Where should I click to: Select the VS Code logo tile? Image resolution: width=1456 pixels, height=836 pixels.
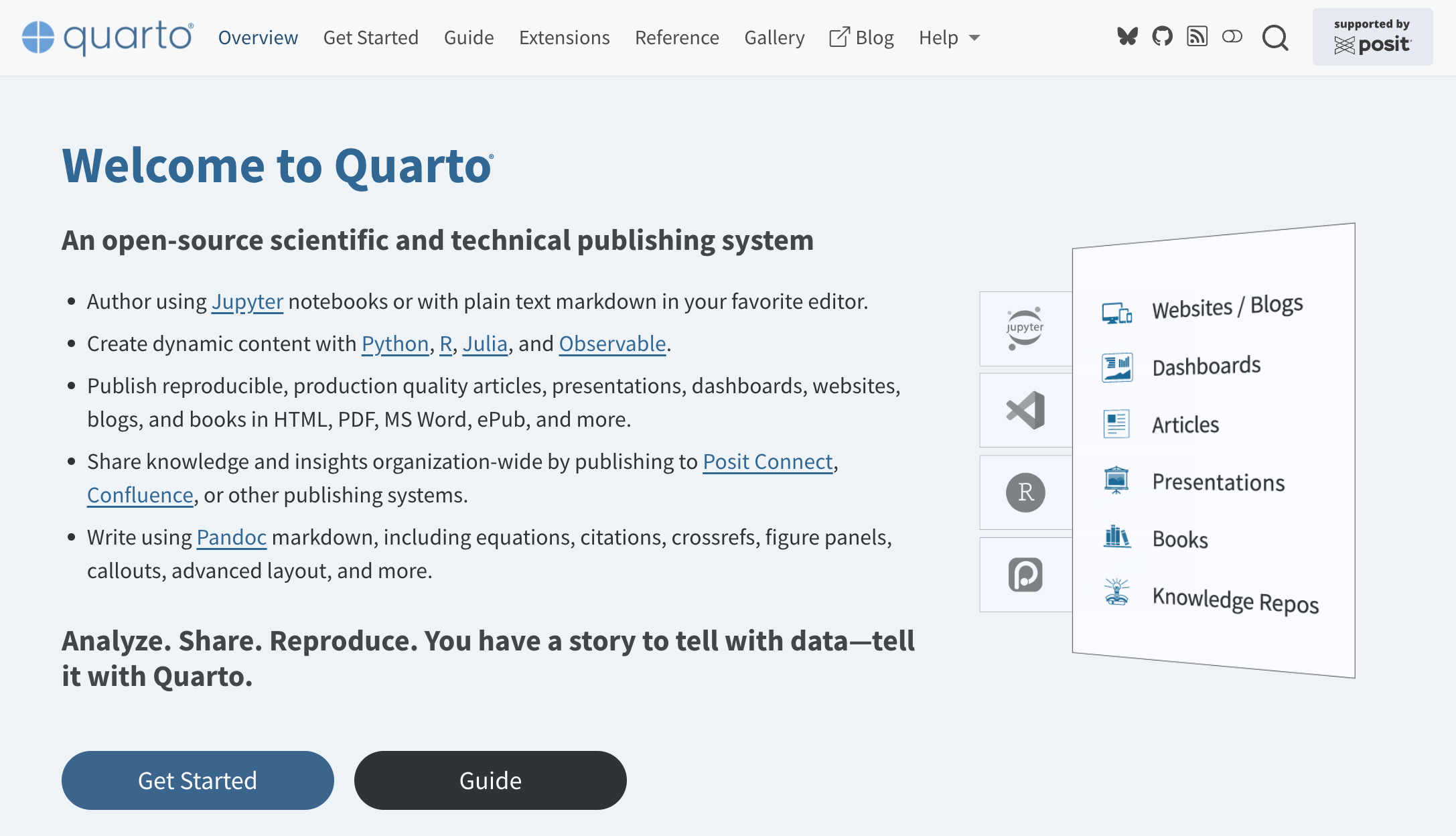(x=1025, y=410)
